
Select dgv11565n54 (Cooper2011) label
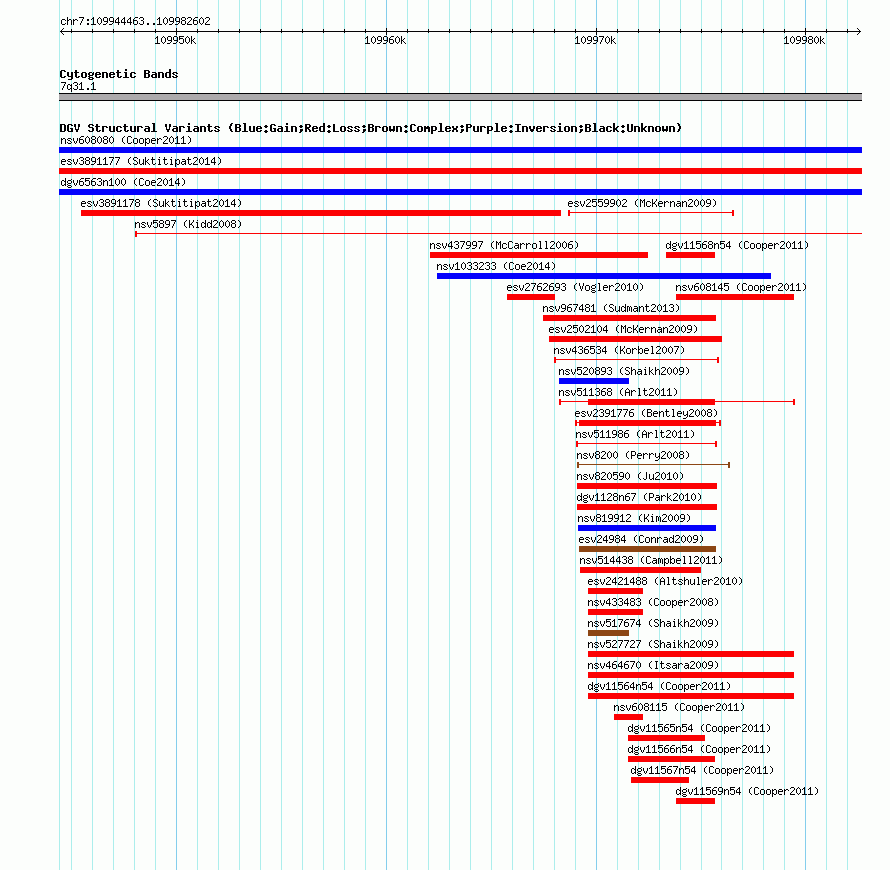click(x=699, y=728)
